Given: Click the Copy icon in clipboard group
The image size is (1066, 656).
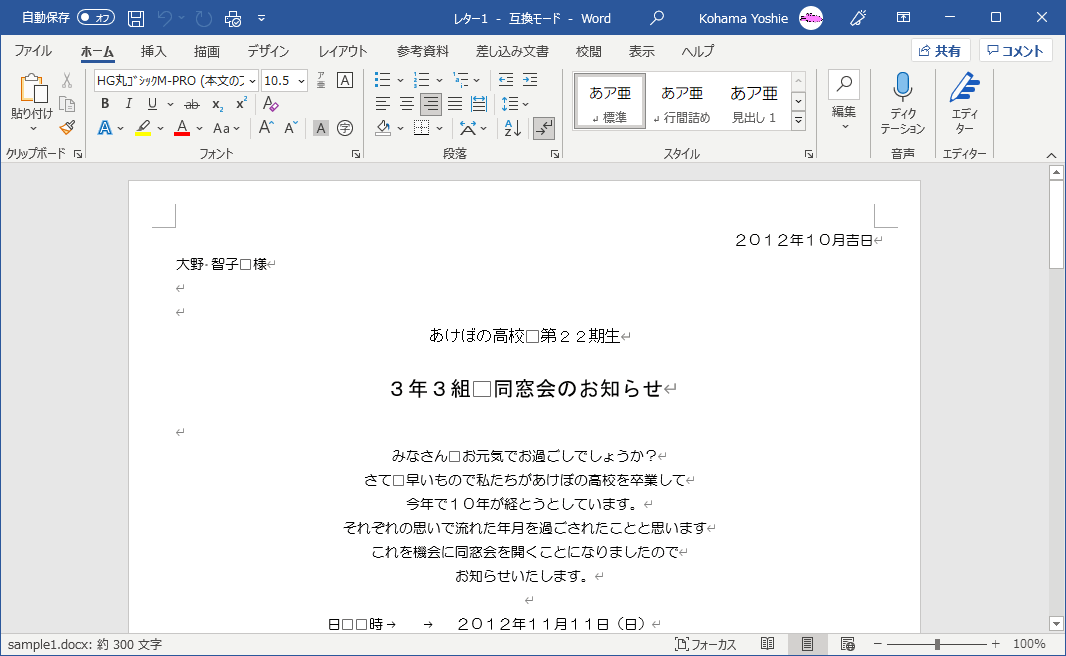Looking at the screenshot, I should pyautogui.click(x=67, y=104).
